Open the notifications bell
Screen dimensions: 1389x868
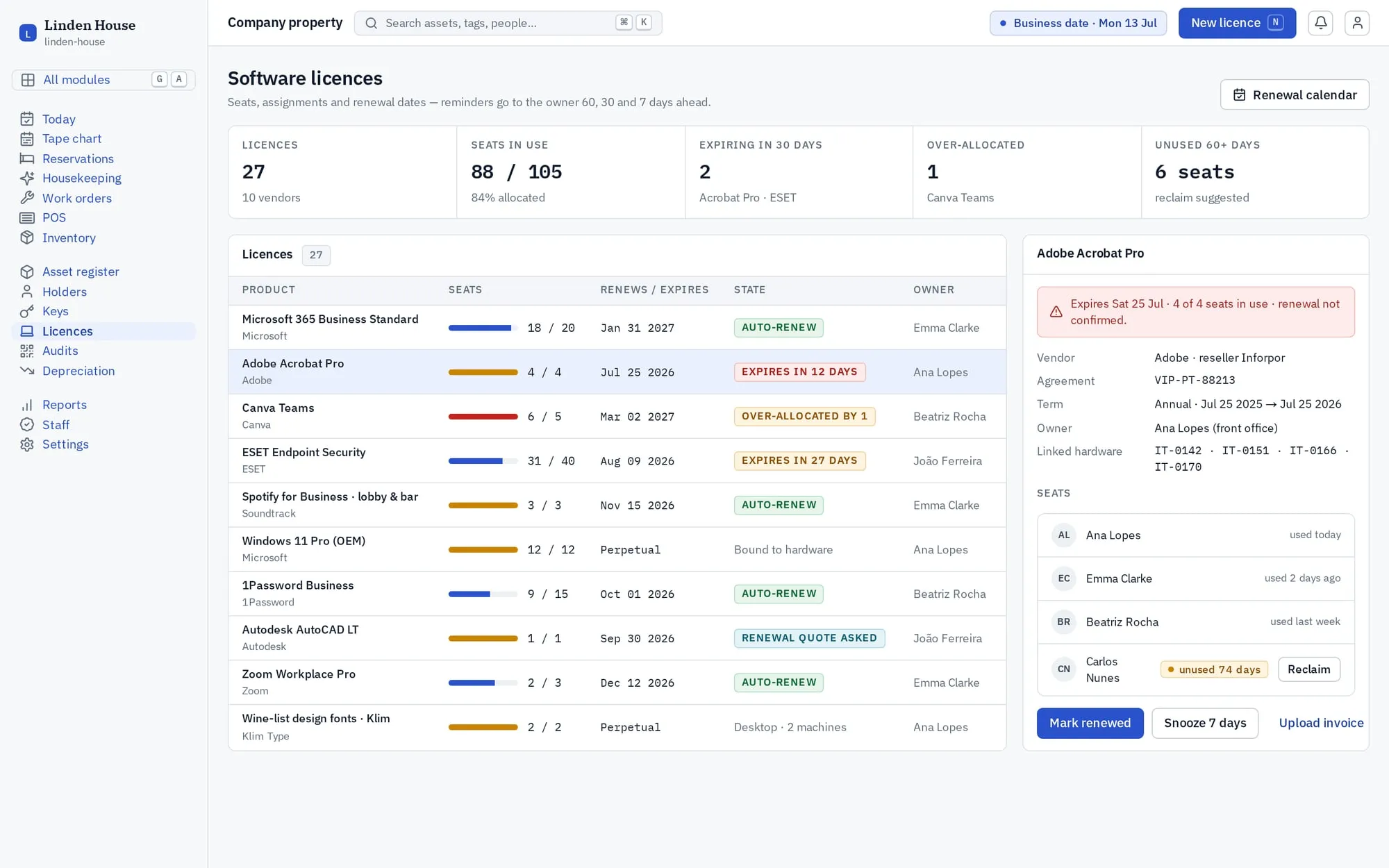coord(1320,23)
